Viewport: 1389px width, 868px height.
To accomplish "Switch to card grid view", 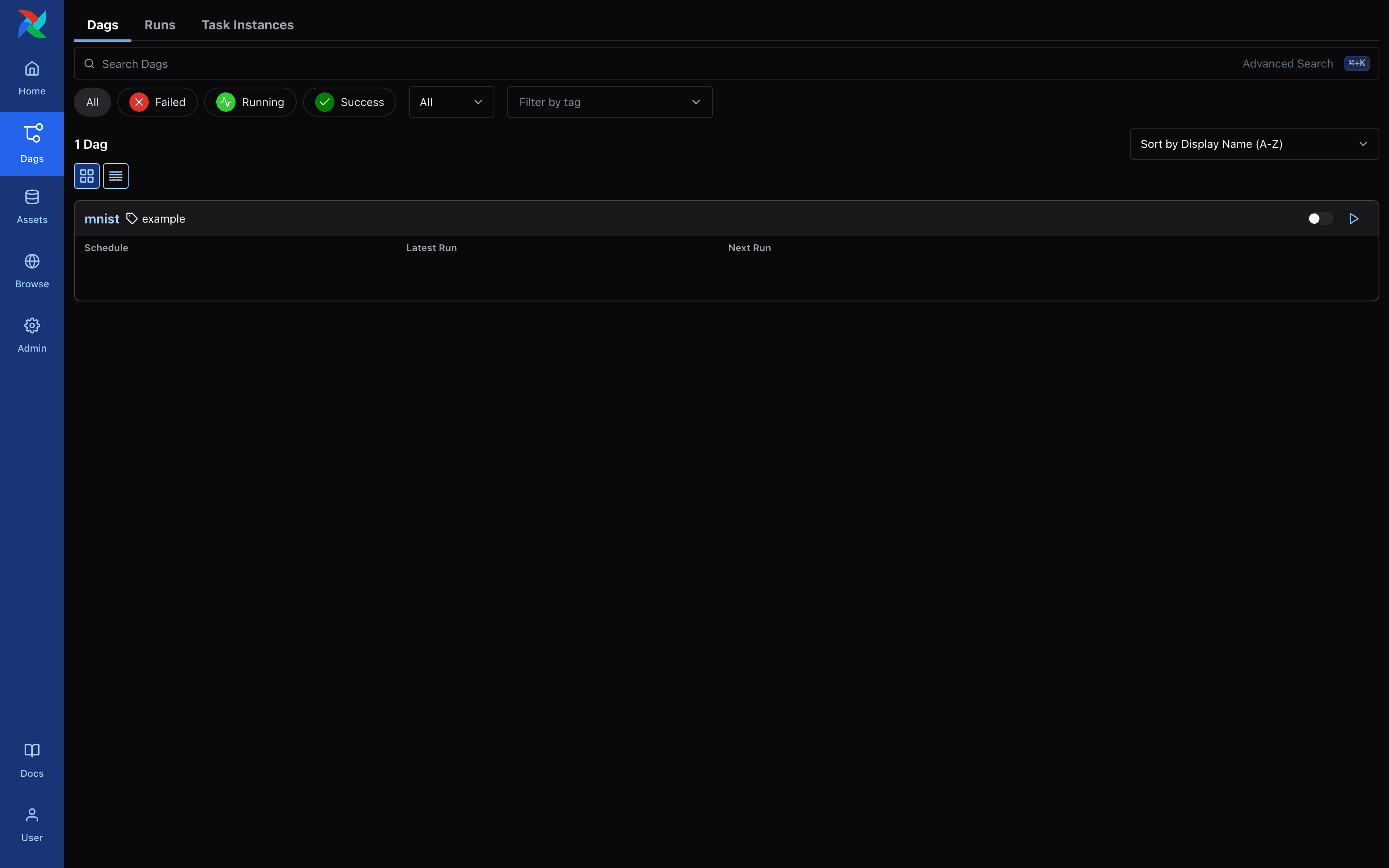I will pos(87,176).
